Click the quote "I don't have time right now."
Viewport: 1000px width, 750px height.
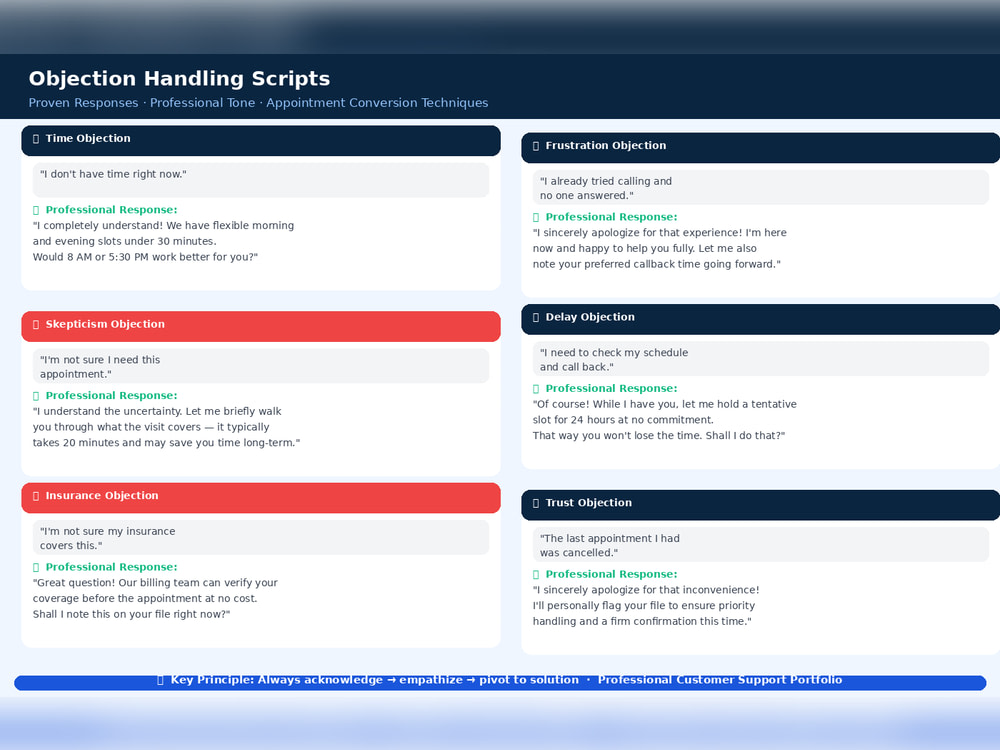click(113, 174)
